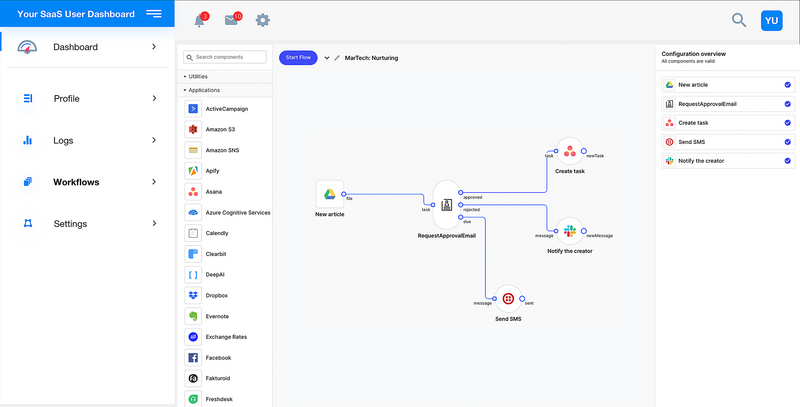Click the rejected output port
The image size is (800, 407).
461,205
